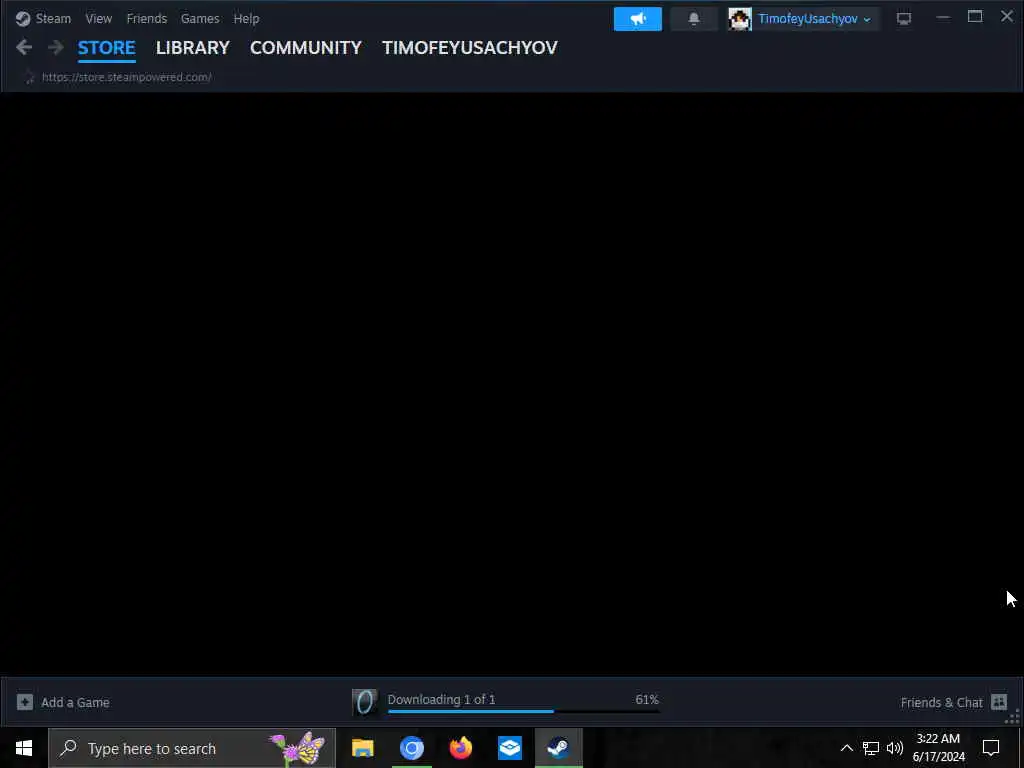Click the user avatar picture

pos(740,19)
